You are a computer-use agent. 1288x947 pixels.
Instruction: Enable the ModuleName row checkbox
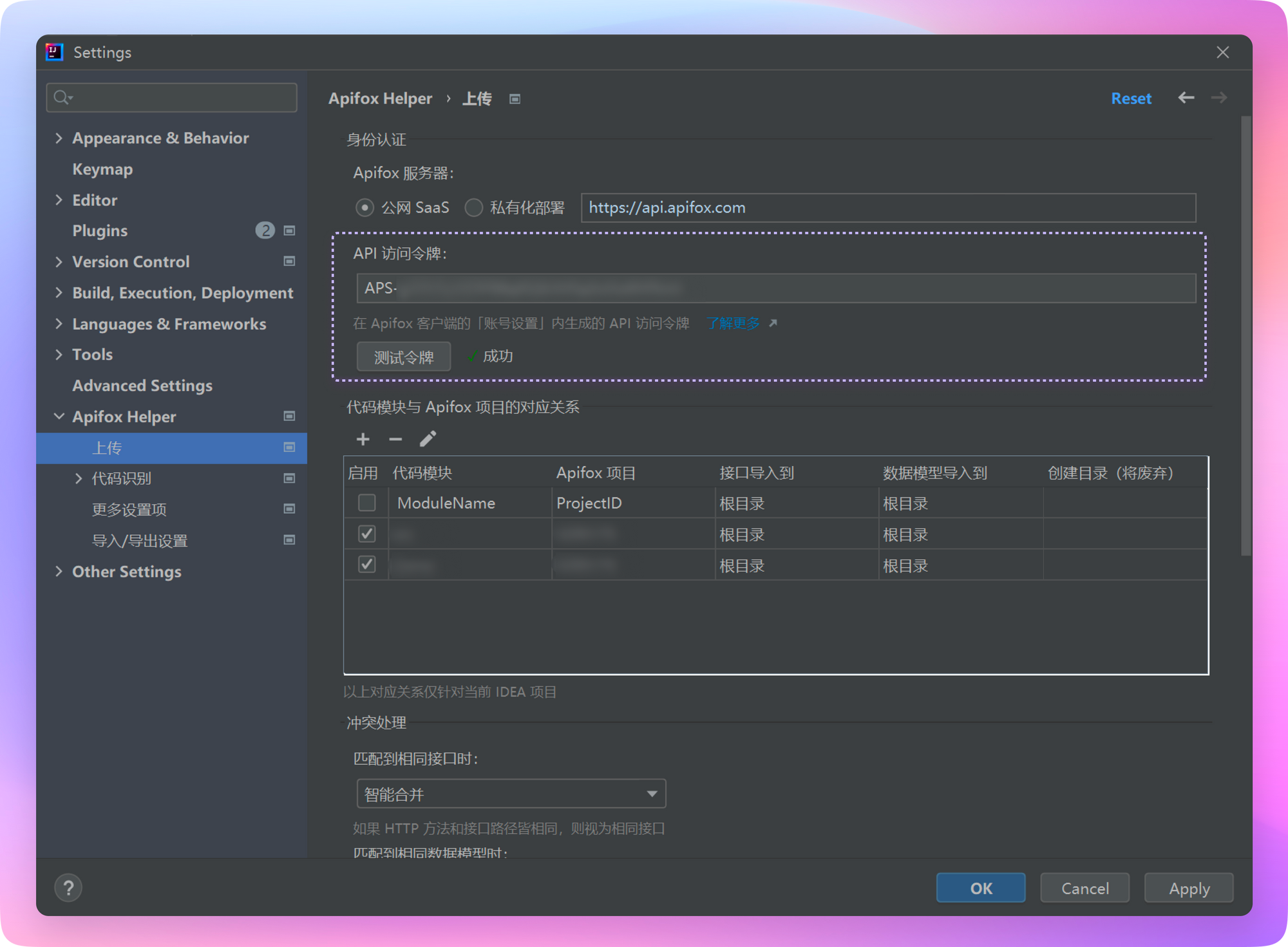pyautogui.click(x=367, y=503)
